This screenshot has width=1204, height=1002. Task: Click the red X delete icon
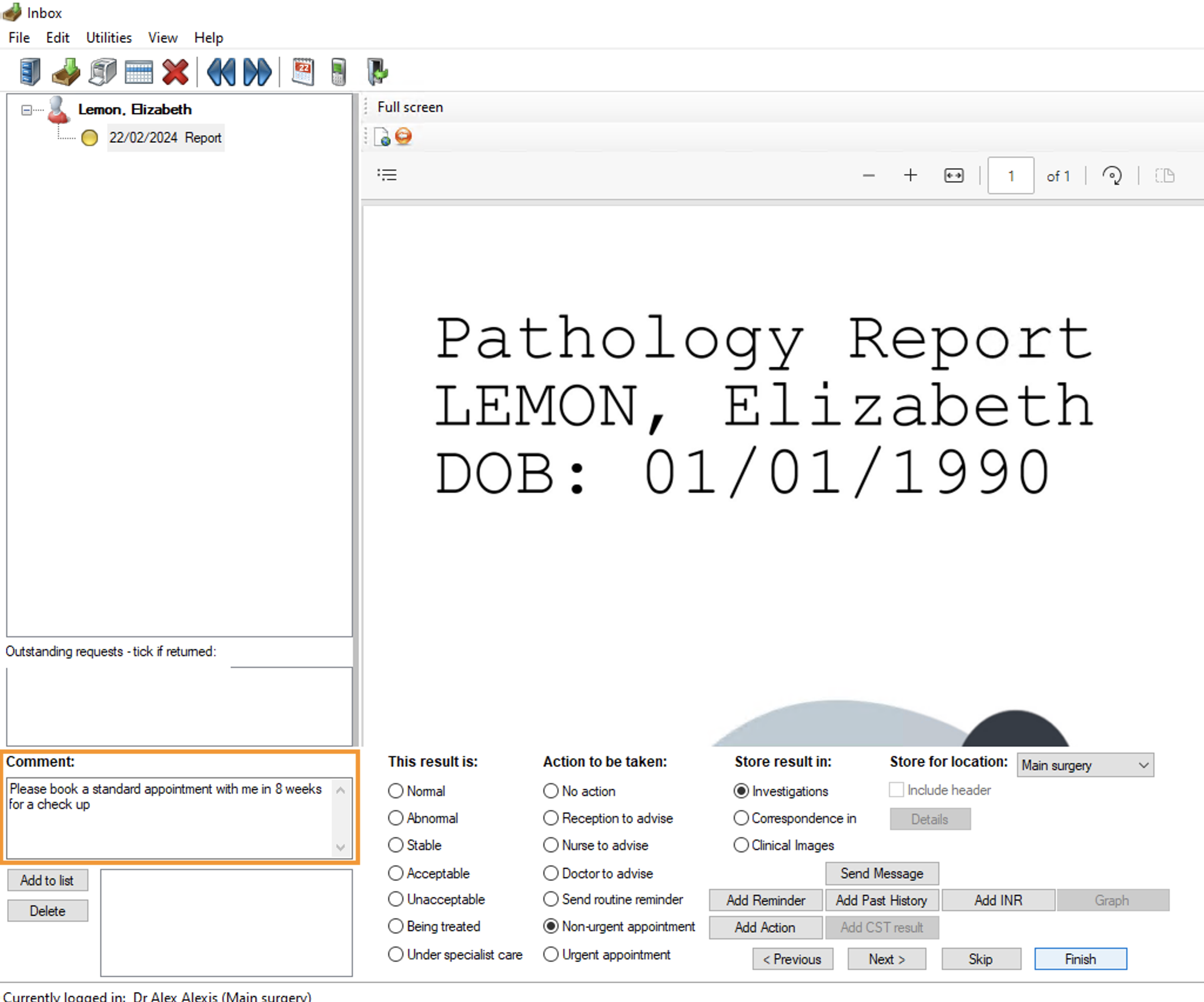(x=175, y=72)
